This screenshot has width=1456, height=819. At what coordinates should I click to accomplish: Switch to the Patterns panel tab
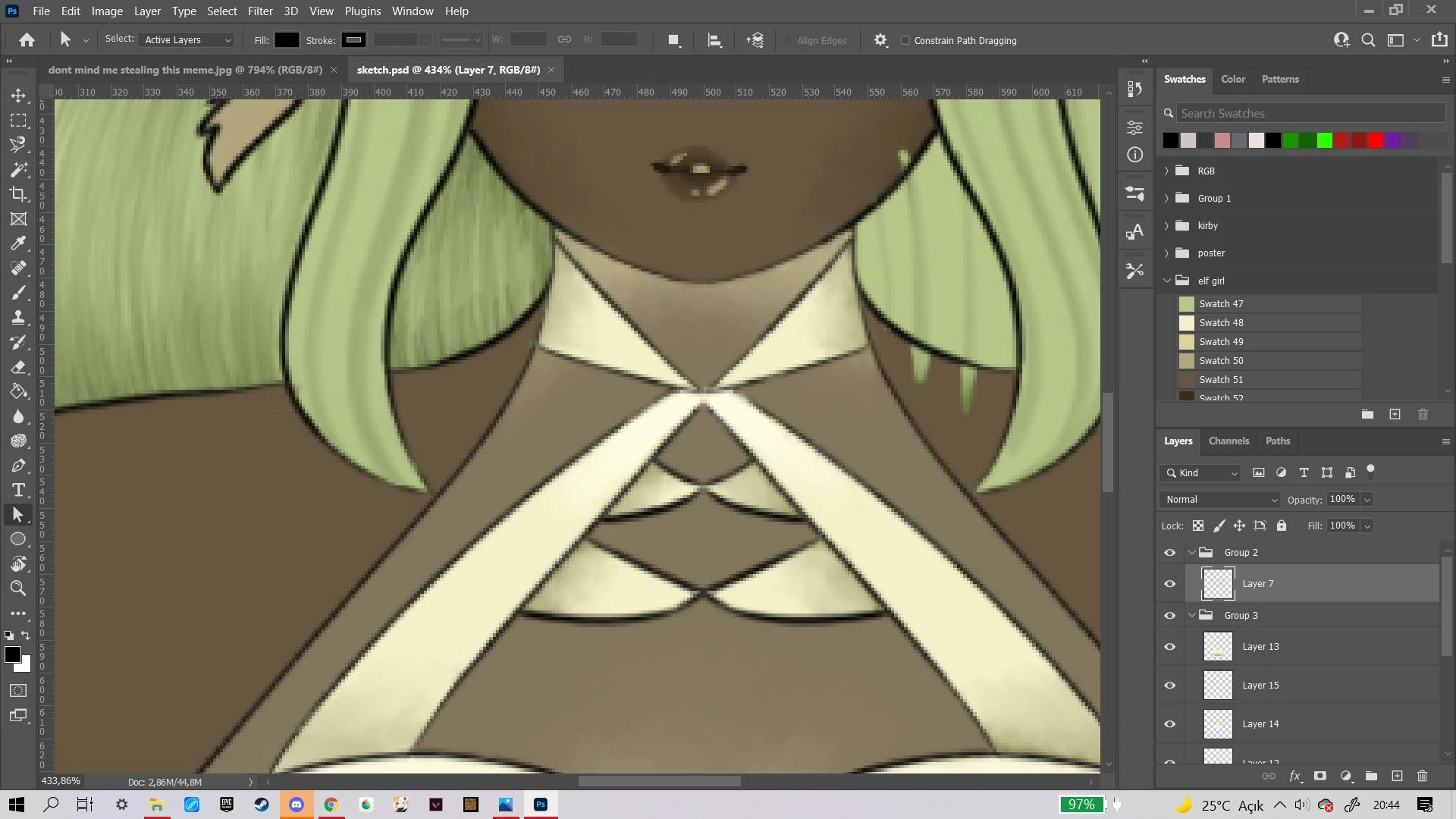tap(1279, 80)
